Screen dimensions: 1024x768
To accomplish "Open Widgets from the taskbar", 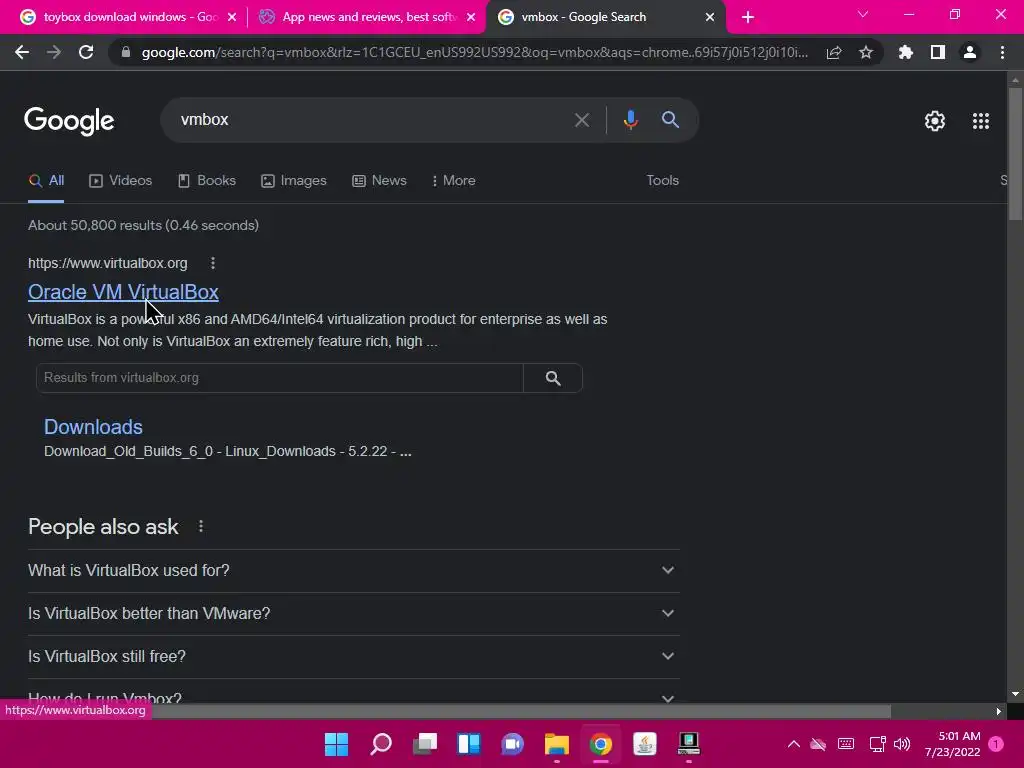I will [x=468, y=744].
